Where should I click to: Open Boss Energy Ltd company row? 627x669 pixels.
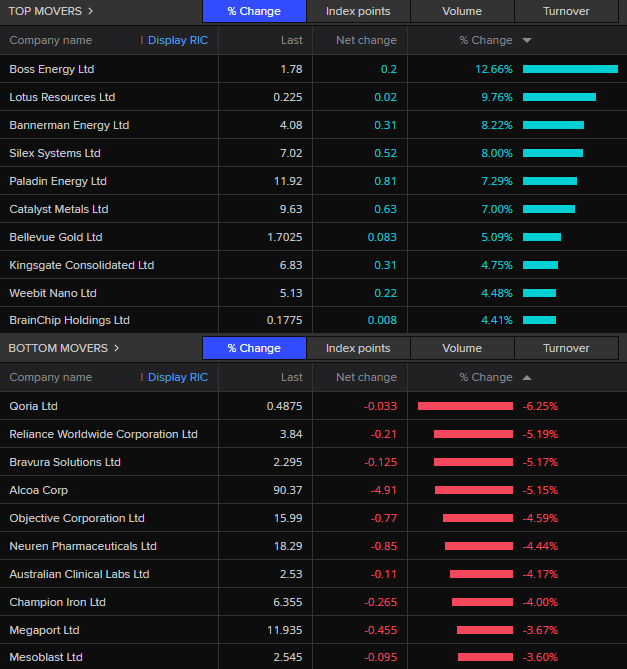pyautogui.click(x=52, y=69)
